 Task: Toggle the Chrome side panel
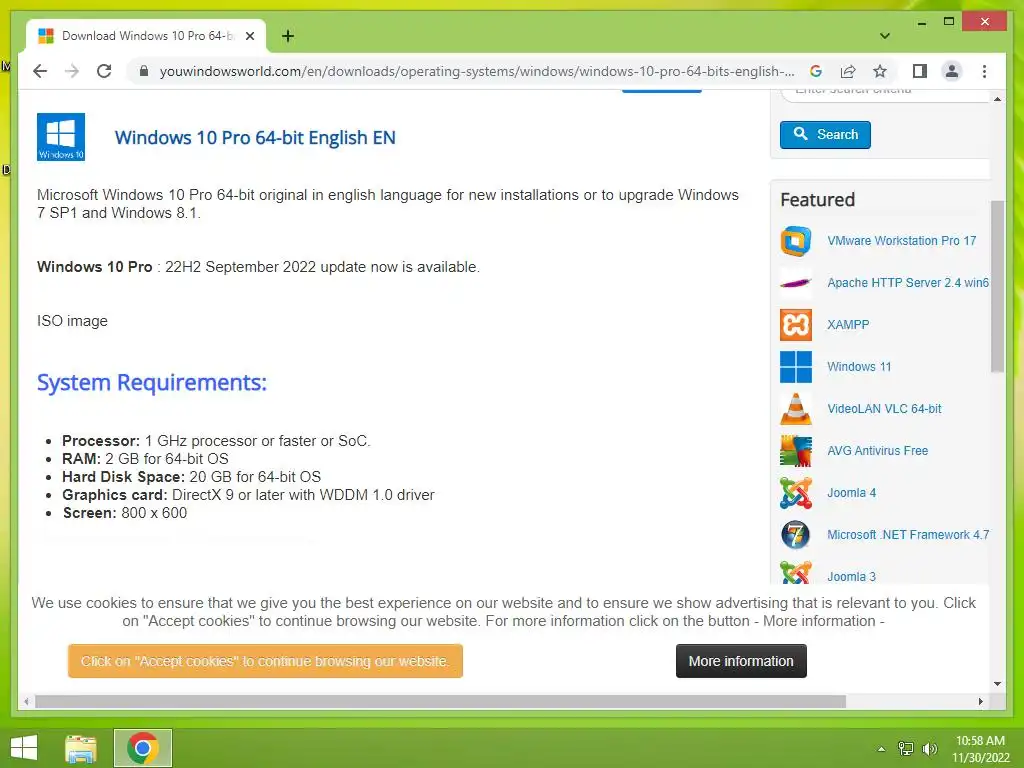[x=920, y=71]
